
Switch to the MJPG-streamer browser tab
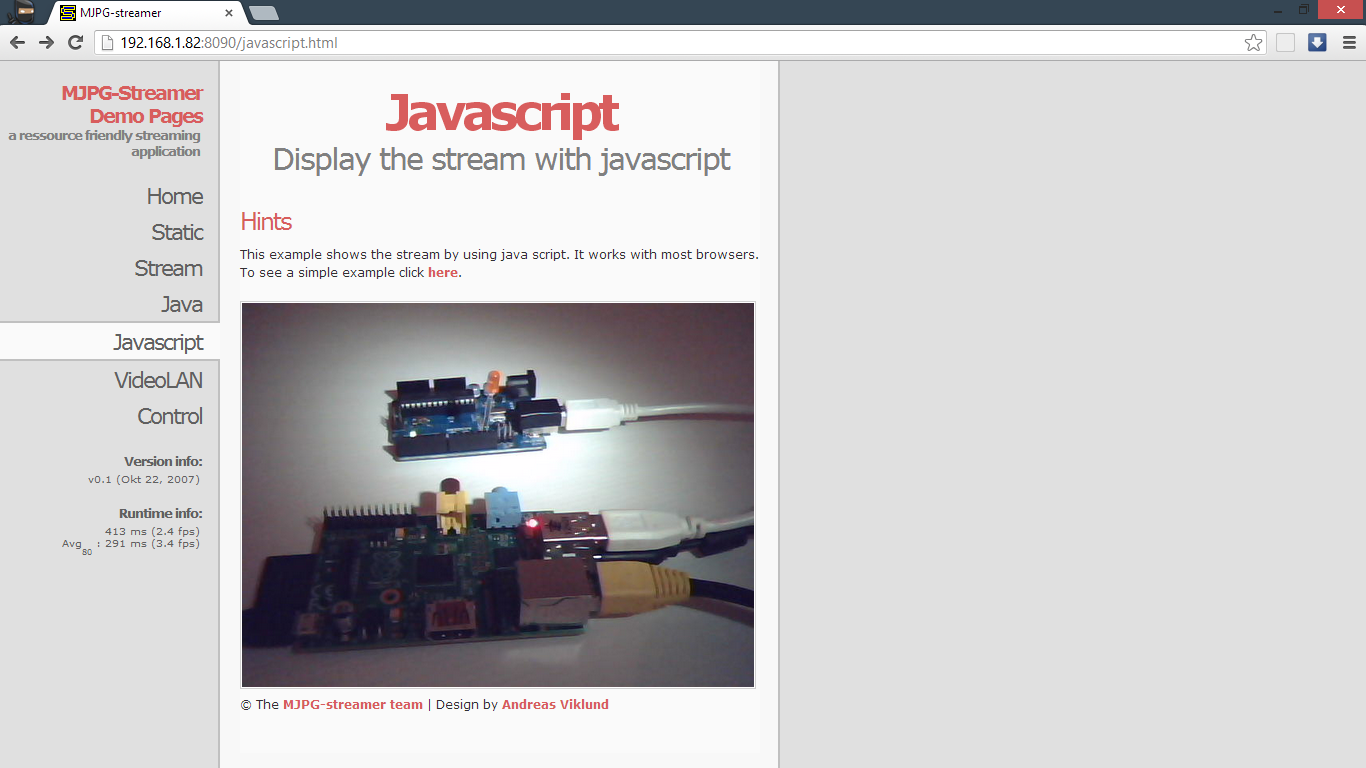140,14
